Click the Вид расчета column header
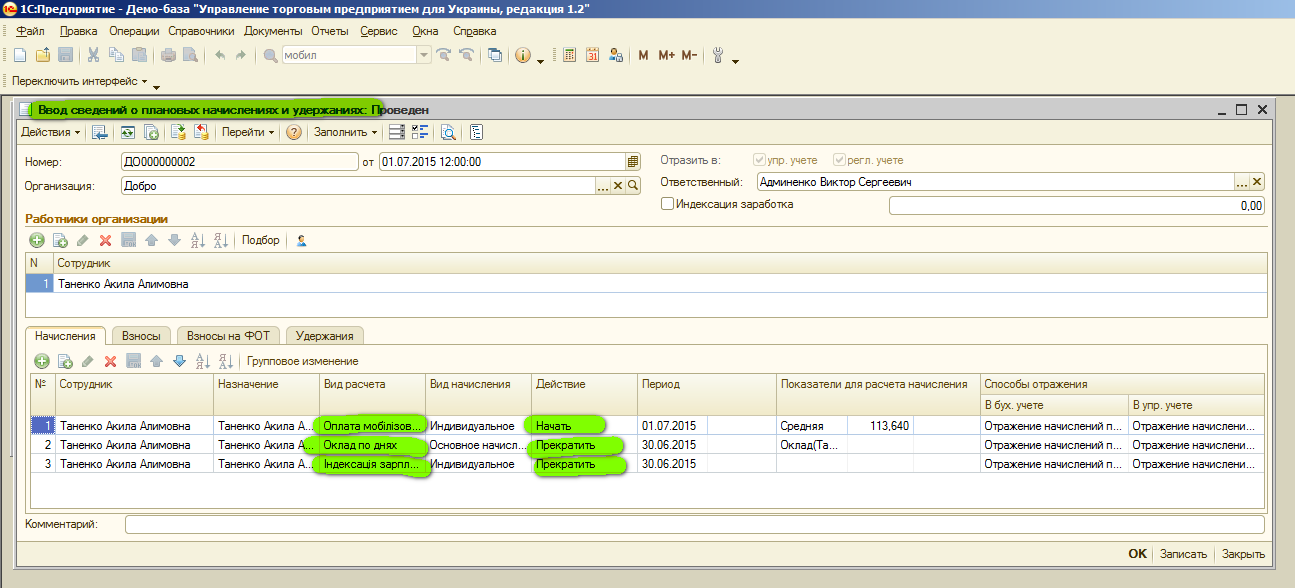 [x=374, y=384]
